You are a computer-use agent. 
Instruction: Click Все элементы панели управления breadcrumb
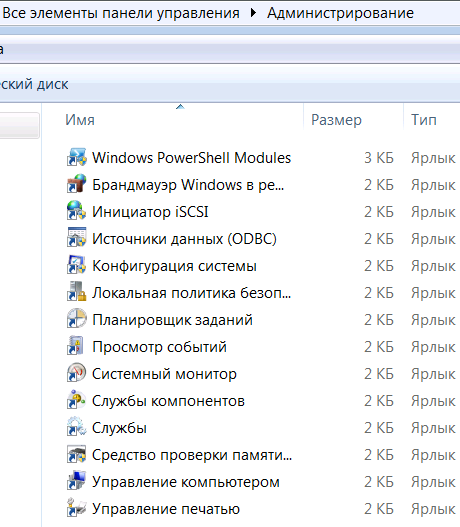click(121, 13)
